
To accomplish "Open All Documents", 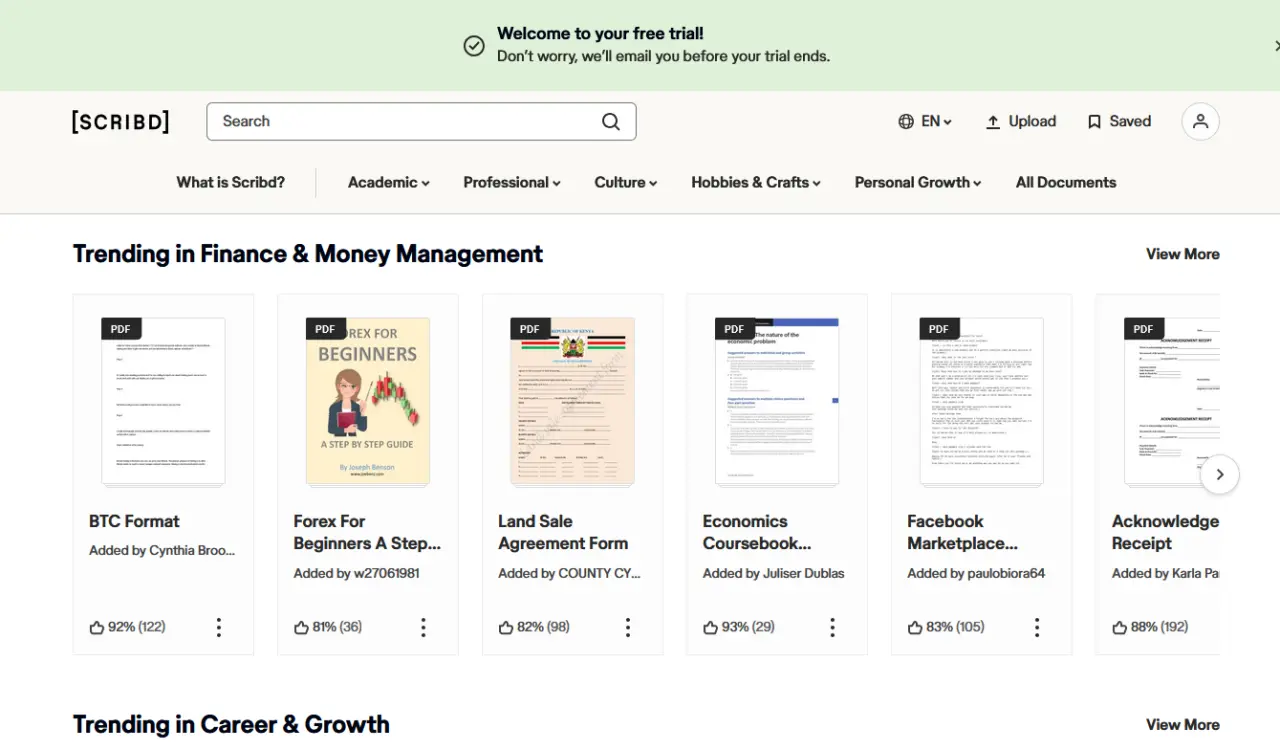I will click(x=1066, y=182).
